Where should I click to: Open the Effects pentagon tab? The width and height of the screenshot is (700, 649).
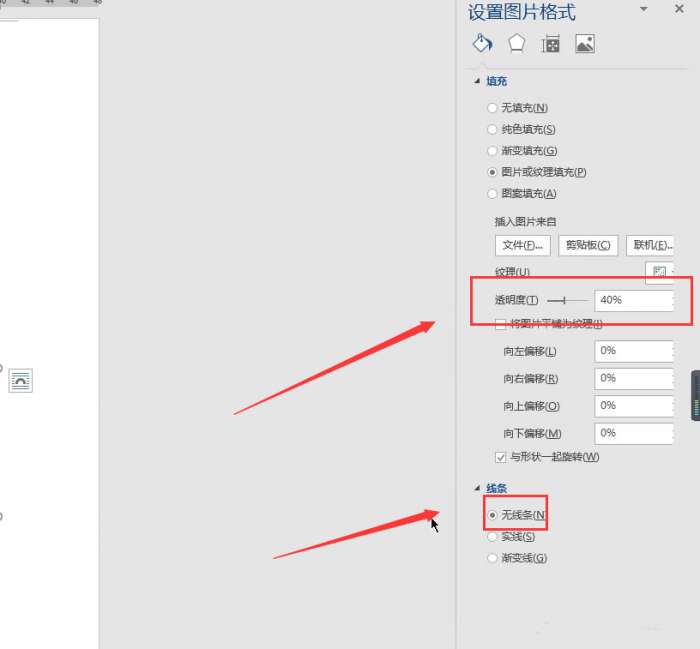point(516,44)
